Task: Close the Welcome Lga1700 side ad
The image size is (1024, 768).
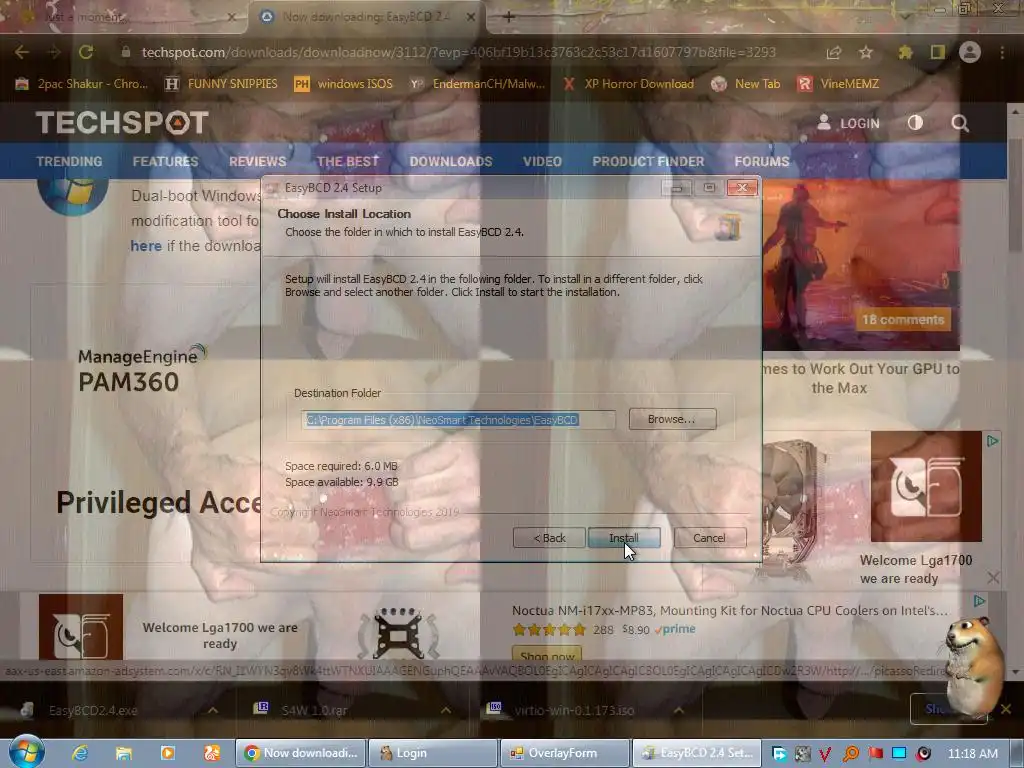Action: pos(993,577)
